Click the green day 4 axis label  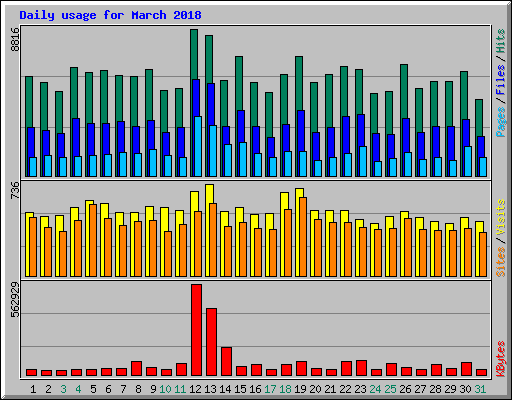click(x=78, y=389)
